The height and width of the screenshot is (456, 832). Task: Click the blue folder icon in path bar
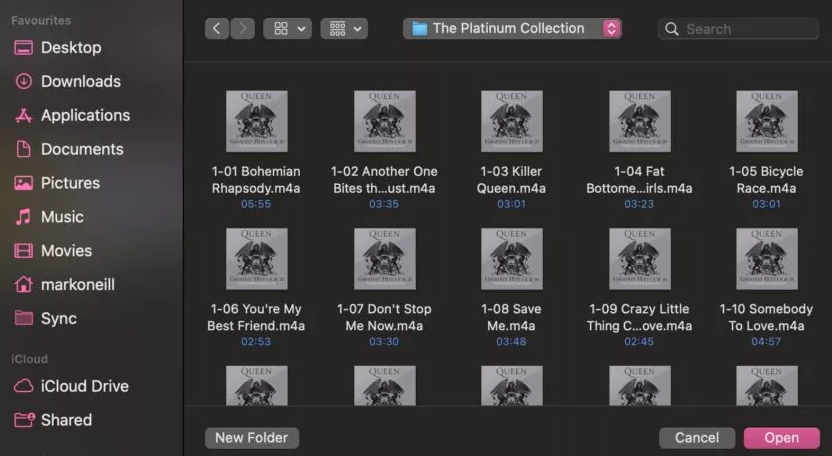[x=420, y=29]
